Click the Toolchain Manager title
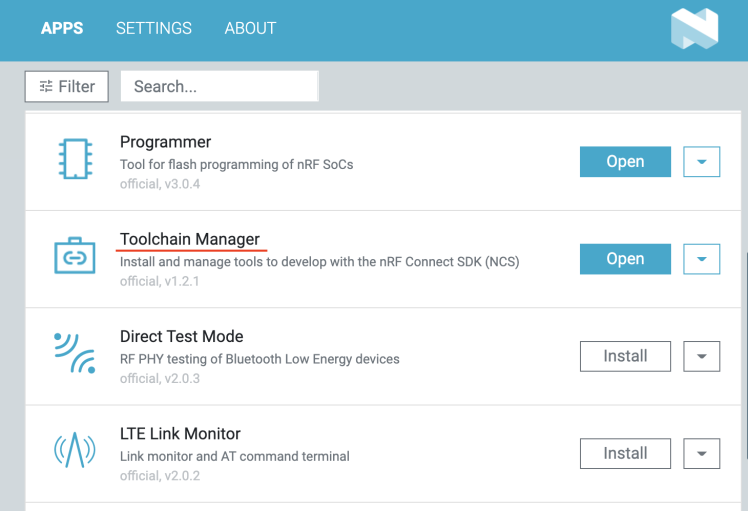748x511 pixels. [x=190, y=239]
